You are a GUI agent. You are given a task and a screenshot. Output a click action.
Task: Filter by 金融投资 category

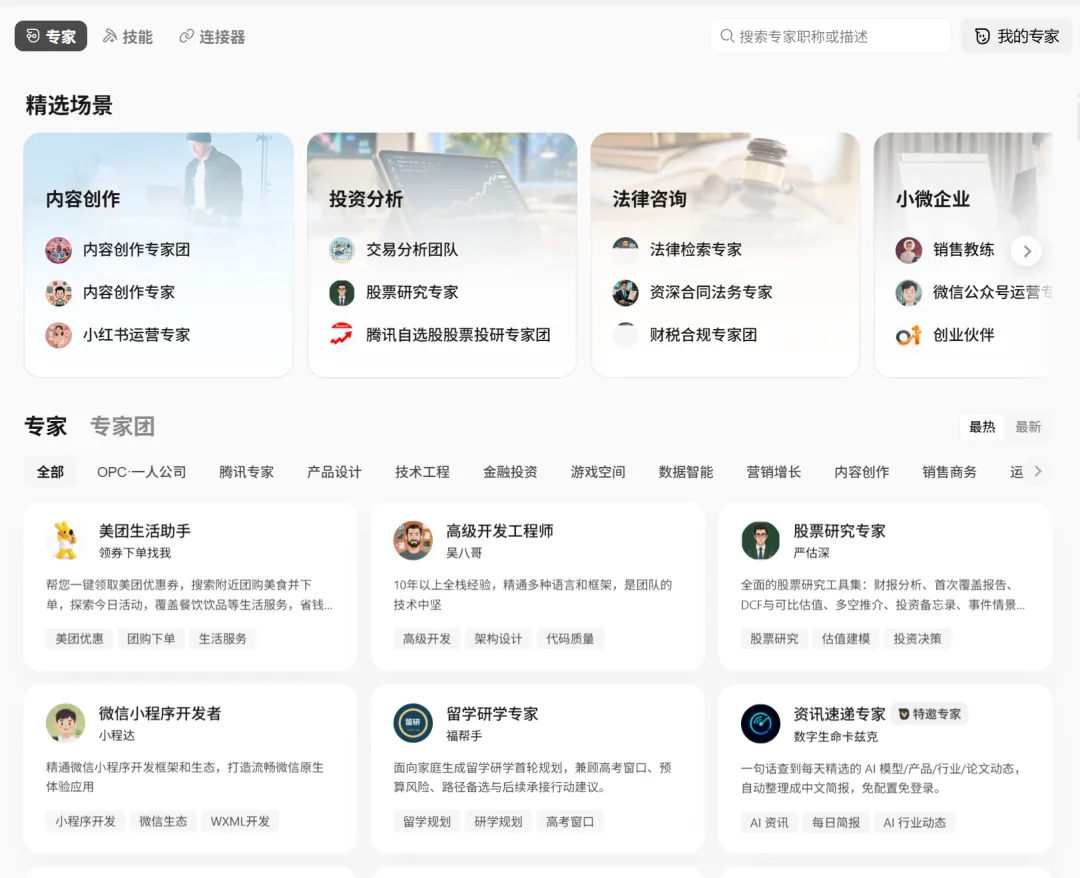(510, 472)
